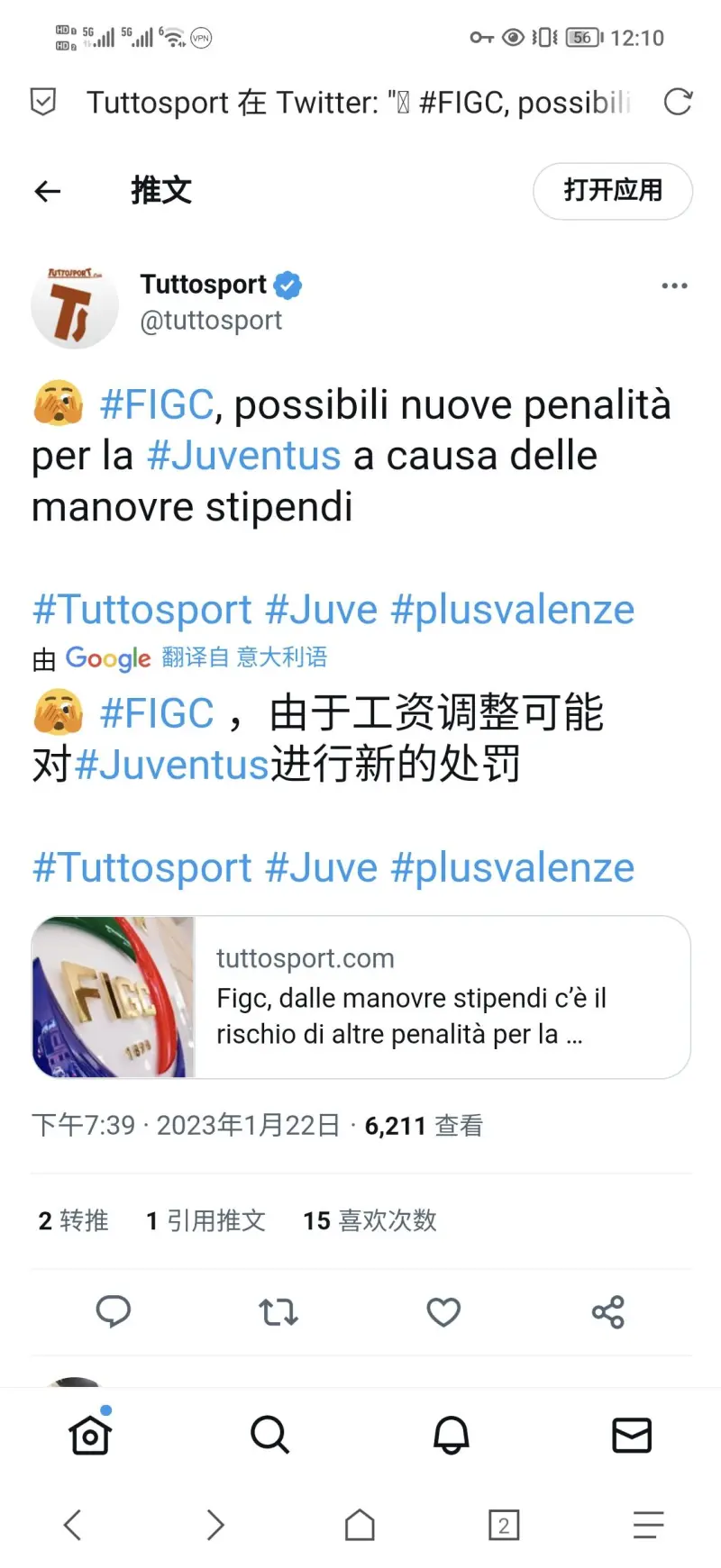The image size is (721, 1568).
Task: Share the tweet via share icon
Action: [x=608, y=1312]
